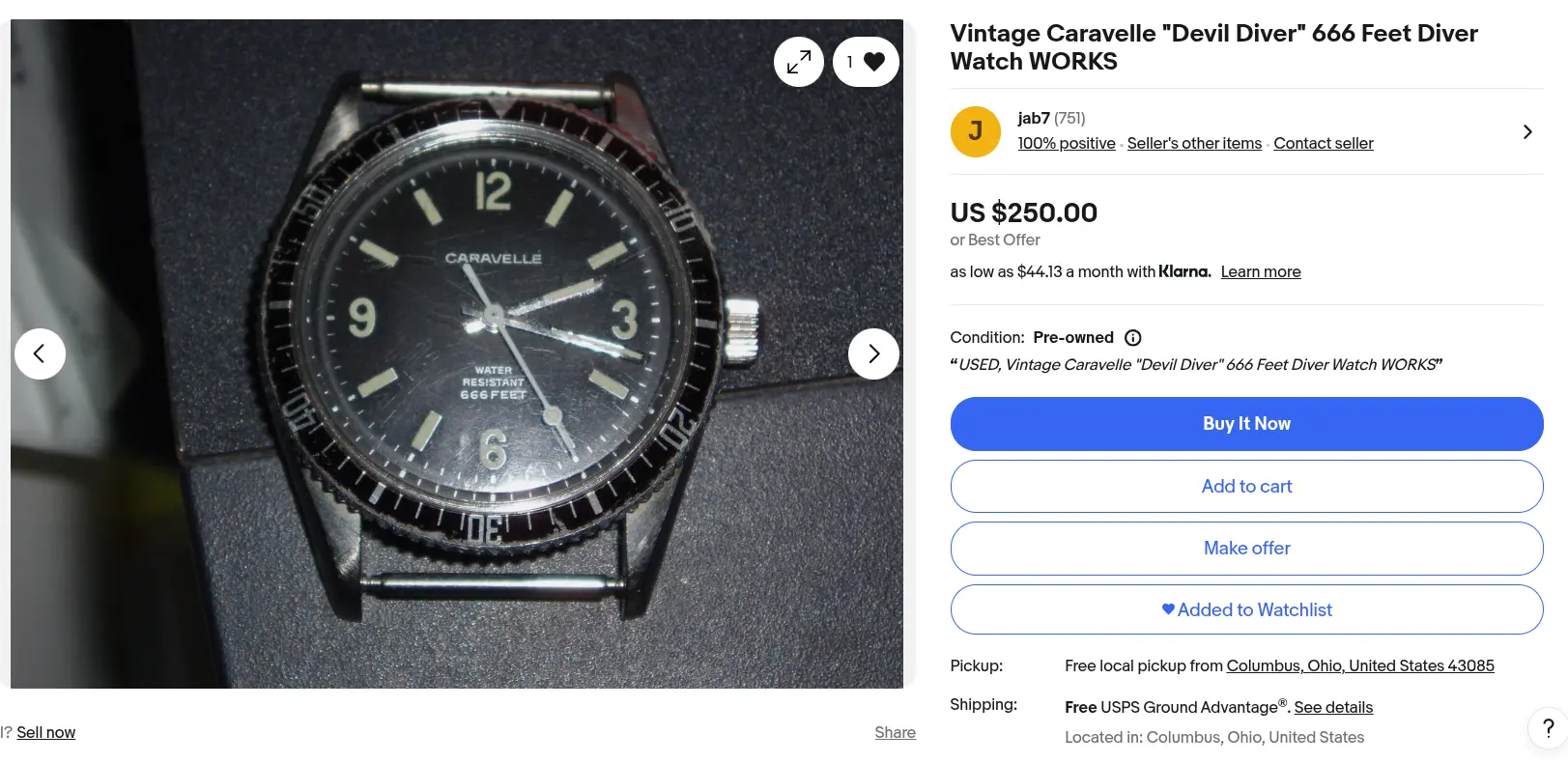Advance to the next product image
Viewport: 1568px width, 763px height.
click(873, 353)
